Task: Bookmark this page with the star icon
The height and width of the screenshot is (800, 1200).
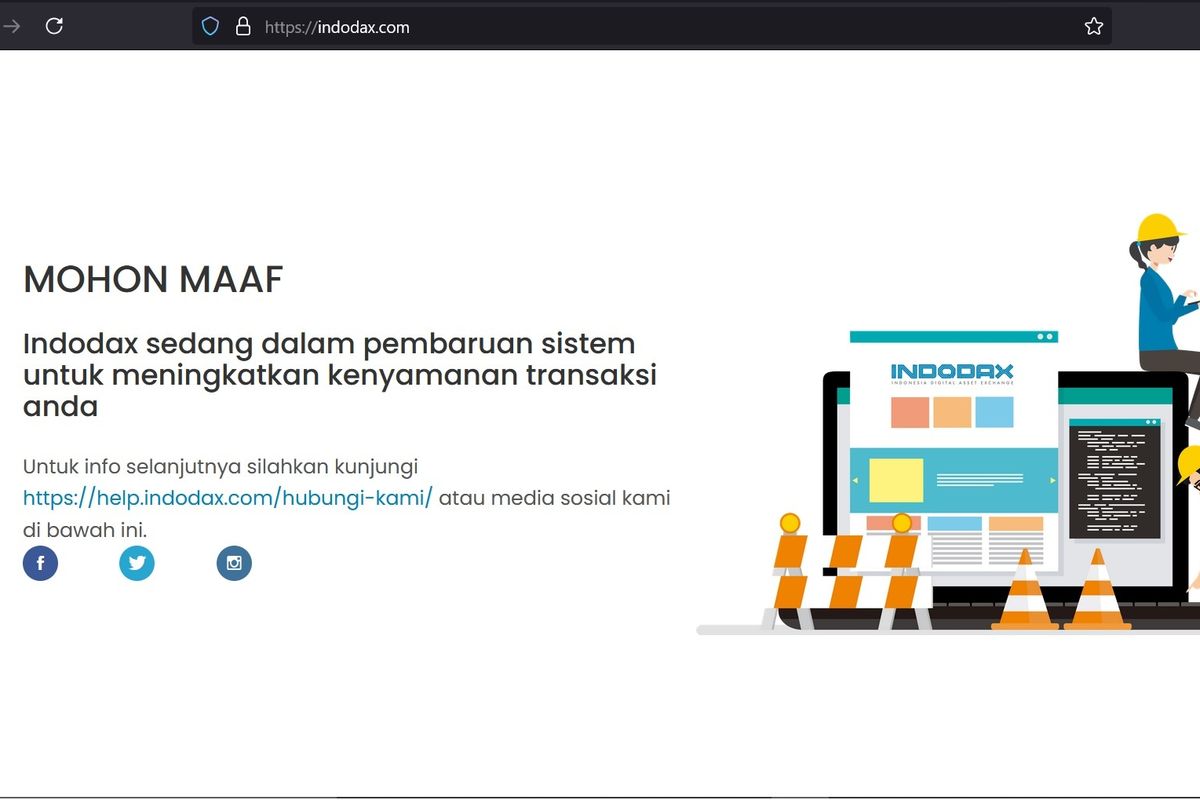Action: point(1094,27)
